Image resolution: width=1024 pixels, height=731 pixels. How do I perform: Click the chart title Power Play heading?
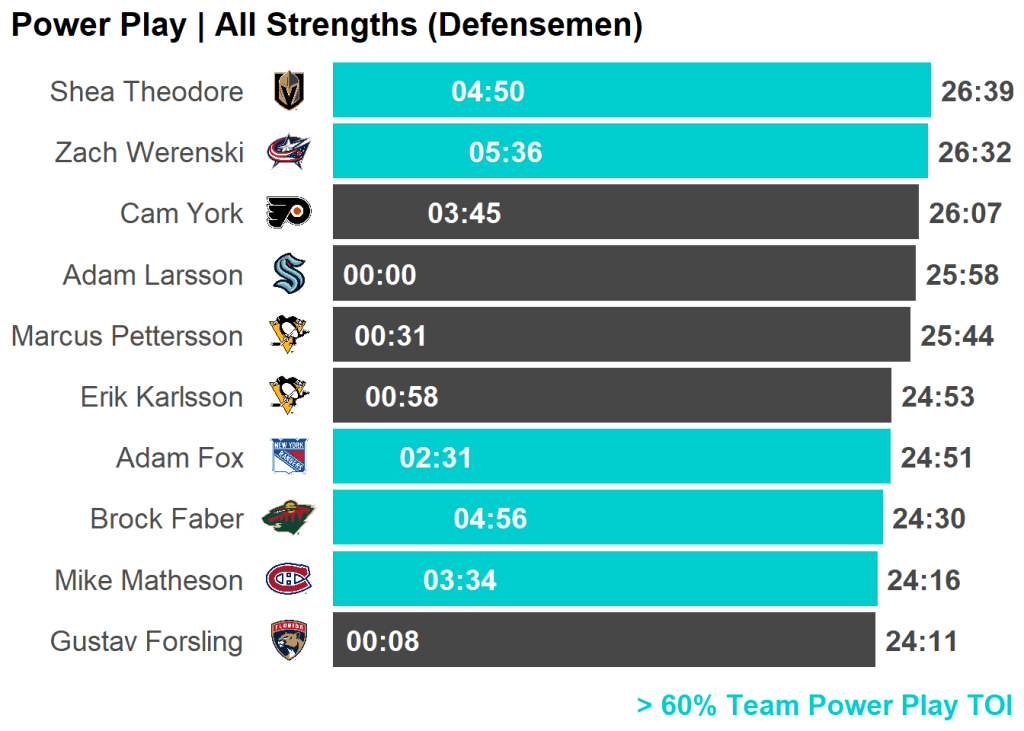tap(326, 26)
